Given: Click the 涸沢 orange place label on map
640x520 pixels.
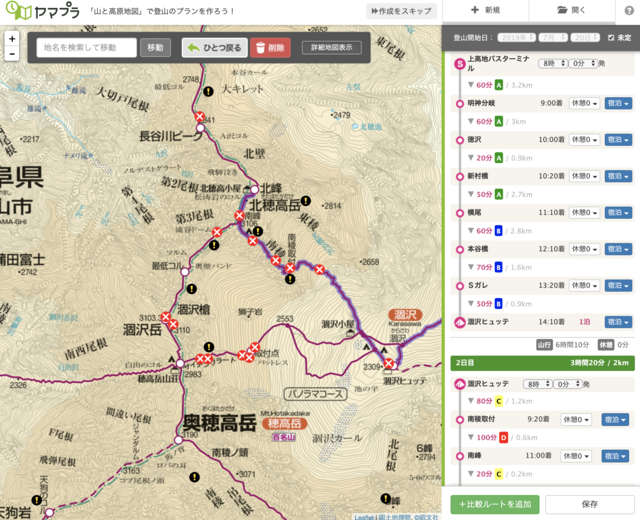Looking at the screenshot, I should pyautogui.click(x=405, y=315).
